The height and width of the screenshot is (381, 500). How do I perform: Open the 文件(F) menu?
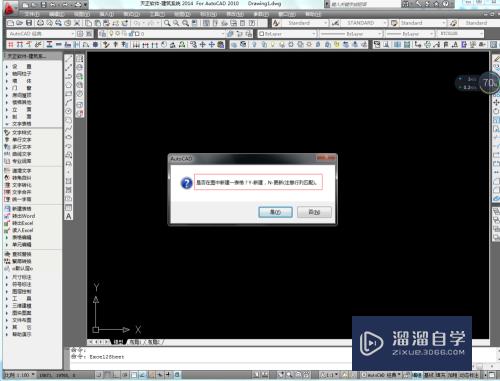coord(32,14)
